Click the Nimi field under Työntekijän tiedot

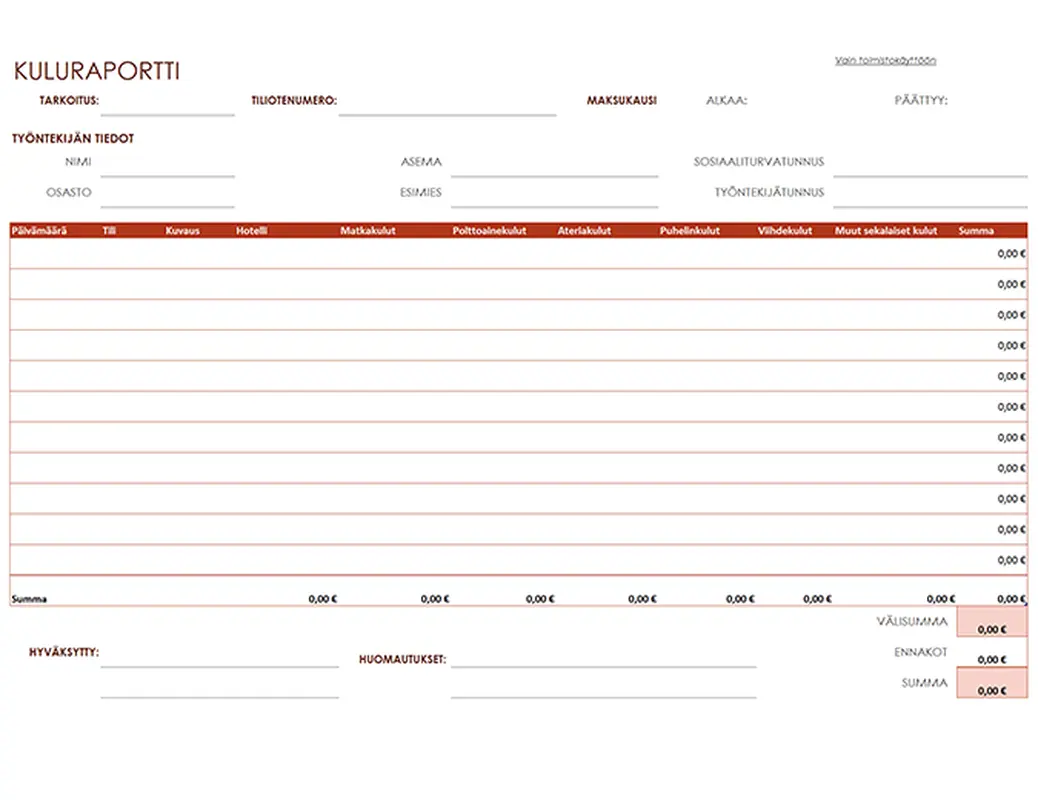(167, 164)
